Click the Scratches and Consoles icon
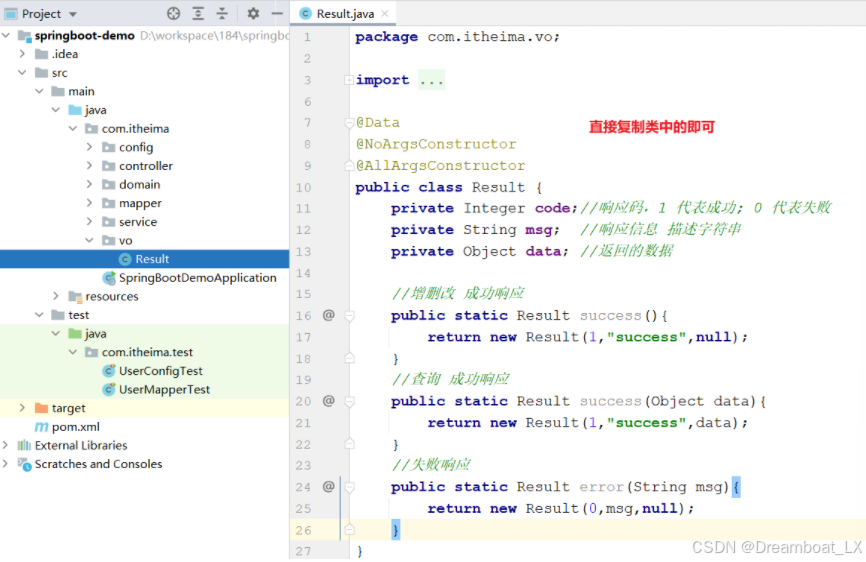 point(24,464)
